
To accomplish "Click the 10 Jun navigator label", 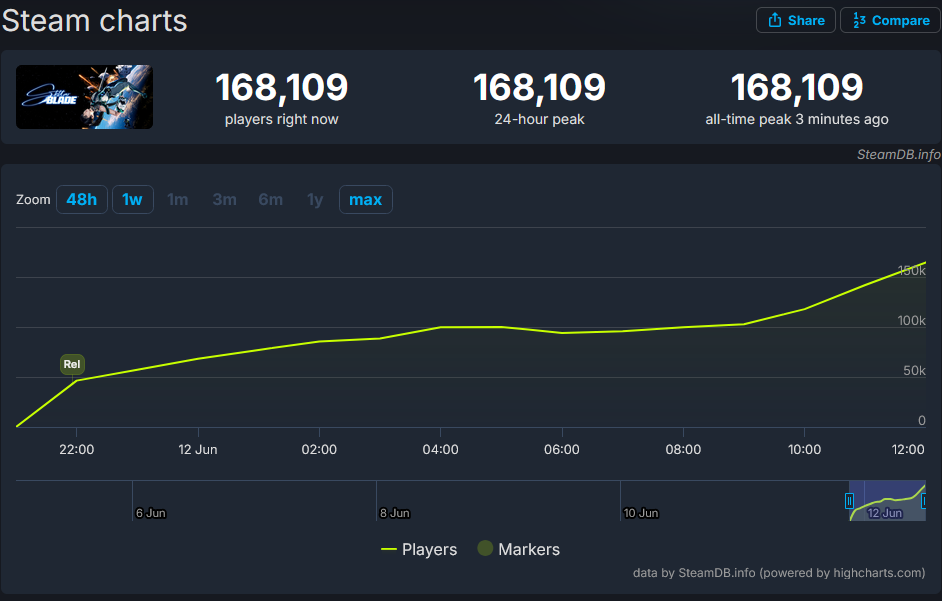I will point(641,513).
